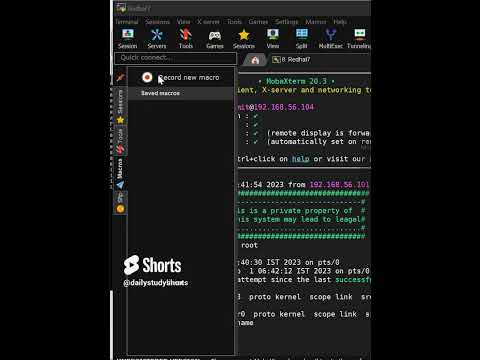Screen dimensions: 480x360
Task: Click the MultiExec toolbar icon
Action: (330, 39)
